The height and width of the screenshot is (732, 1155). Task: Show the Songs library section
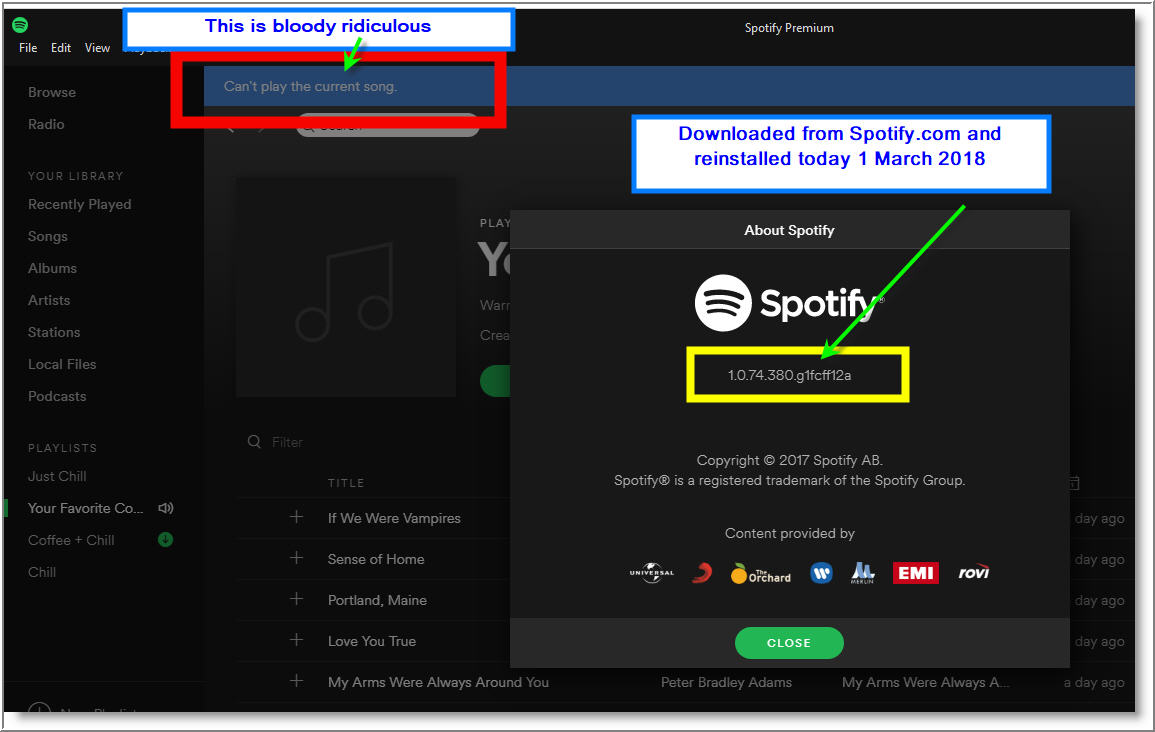tap(48, 236)
